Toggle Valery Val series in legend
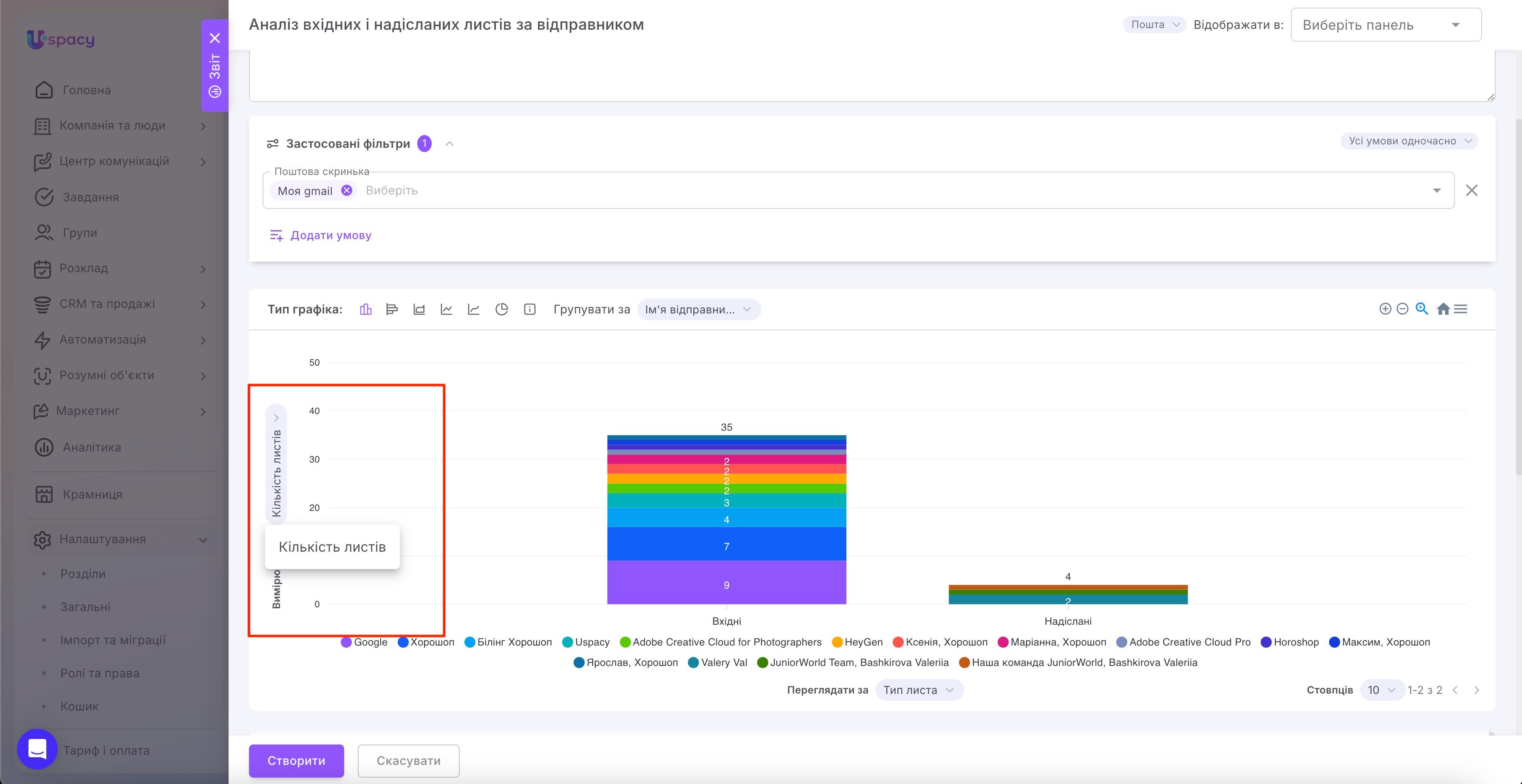 click(718, 663)
